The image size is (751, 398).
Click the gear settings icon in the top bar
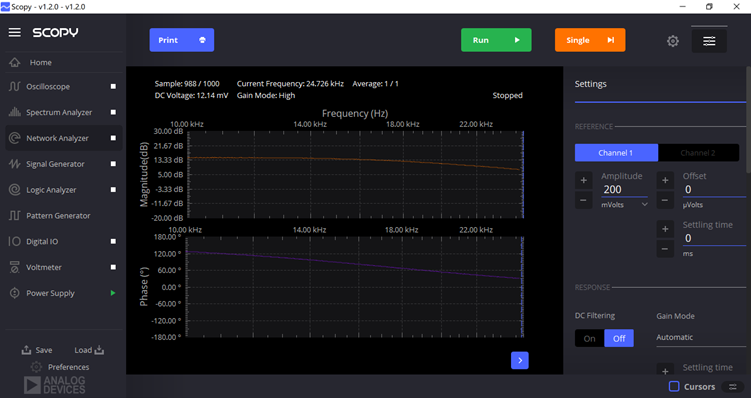[x=672, y=41]
